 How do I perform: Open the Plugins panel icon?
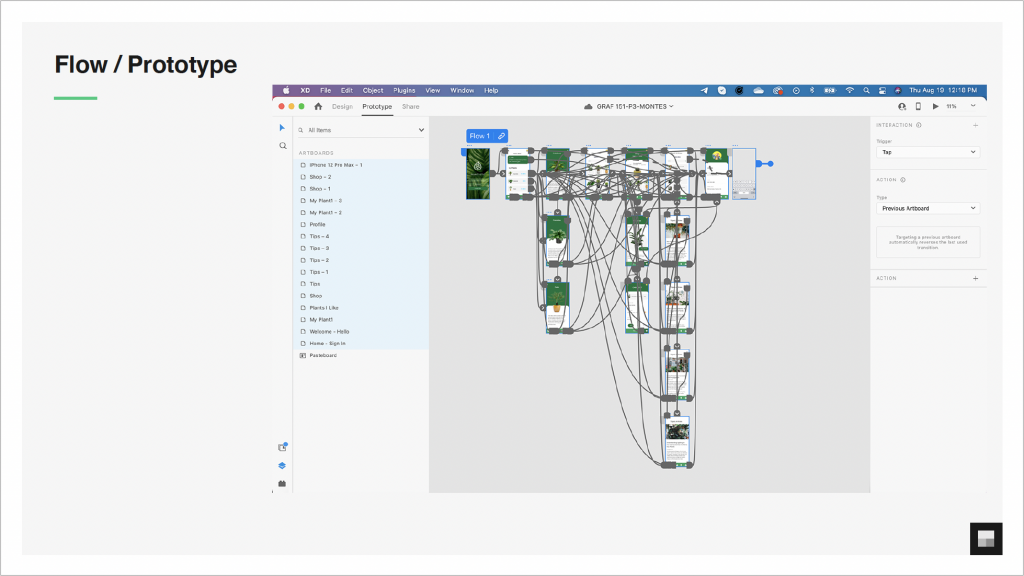(x=282, y=484)
